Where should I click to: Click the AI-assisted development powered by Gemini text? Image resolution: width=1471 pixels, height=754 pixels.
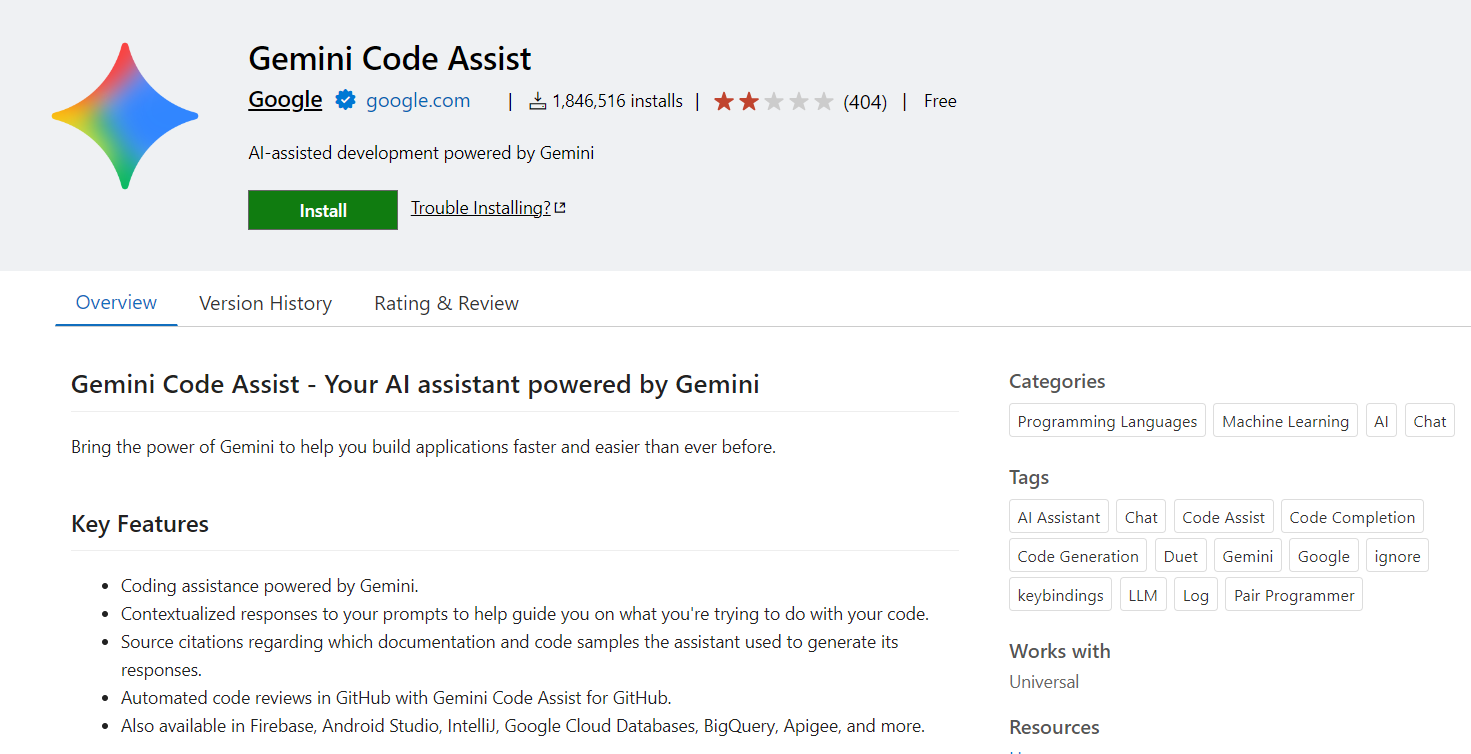pos(421,153)
